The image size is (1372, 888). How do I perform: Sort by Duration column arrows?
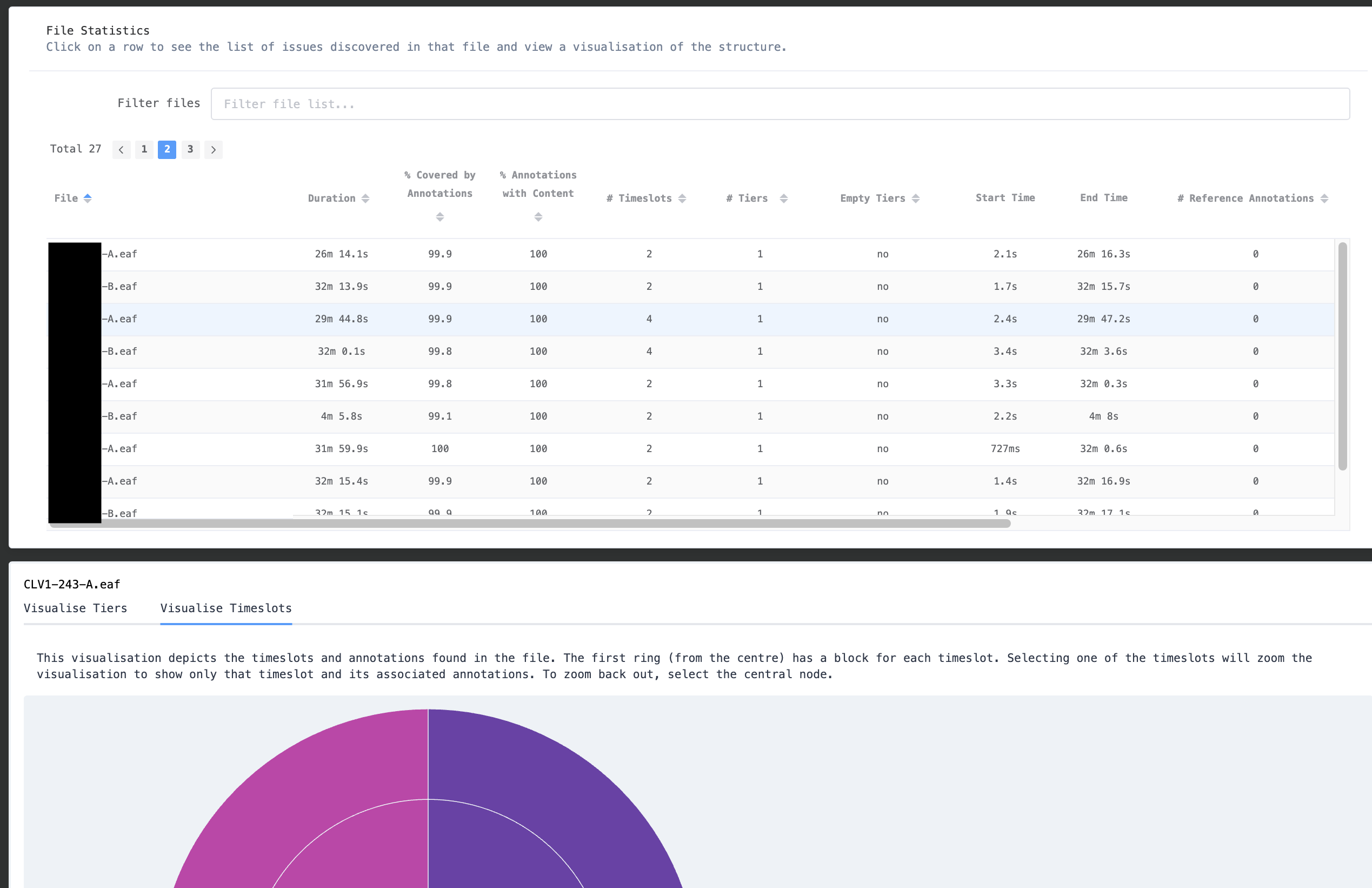365,198
